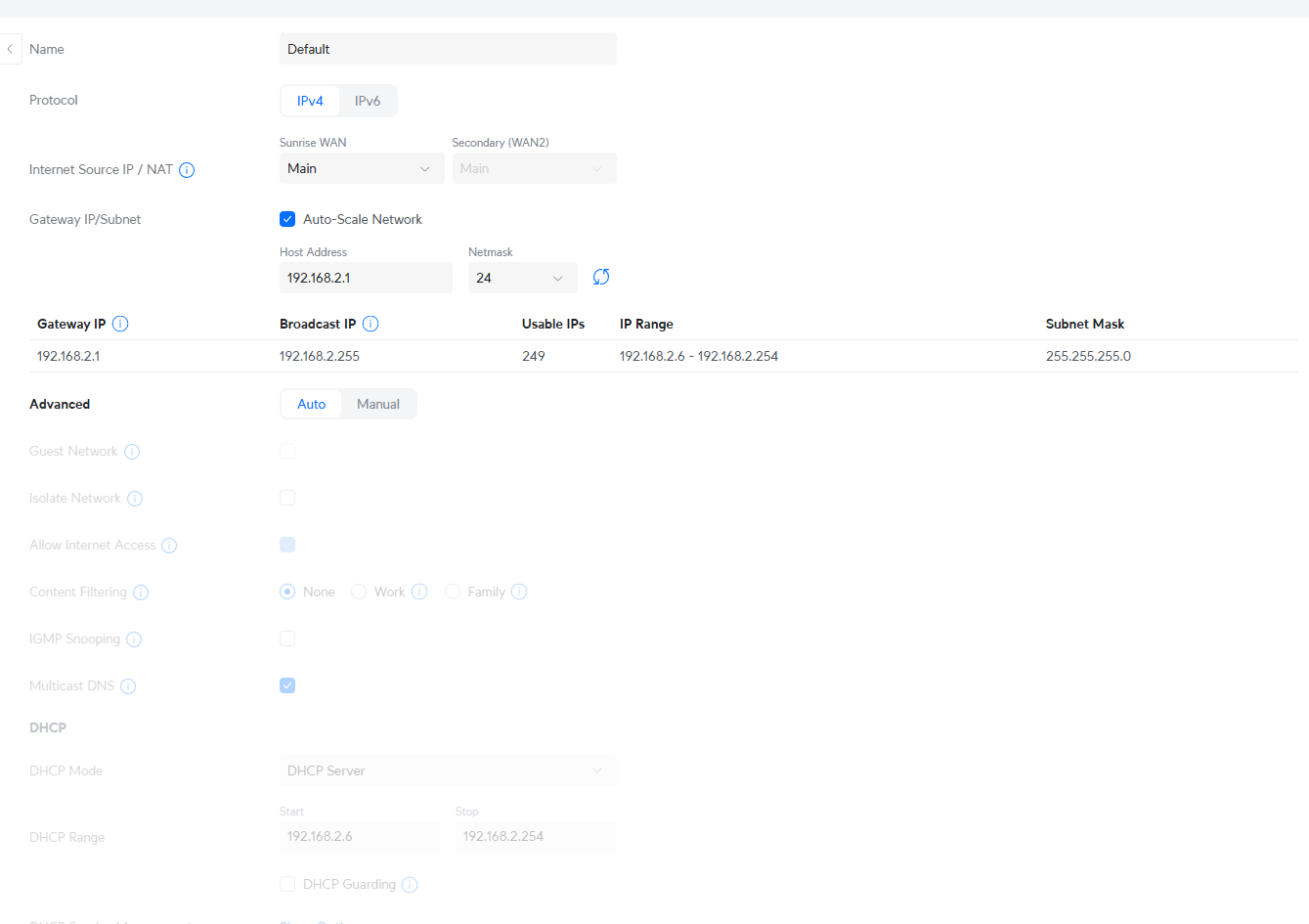Click the Host Address input field
Image resolution: width=1309 pixels, height=924 pixels.
coord(365,279)
